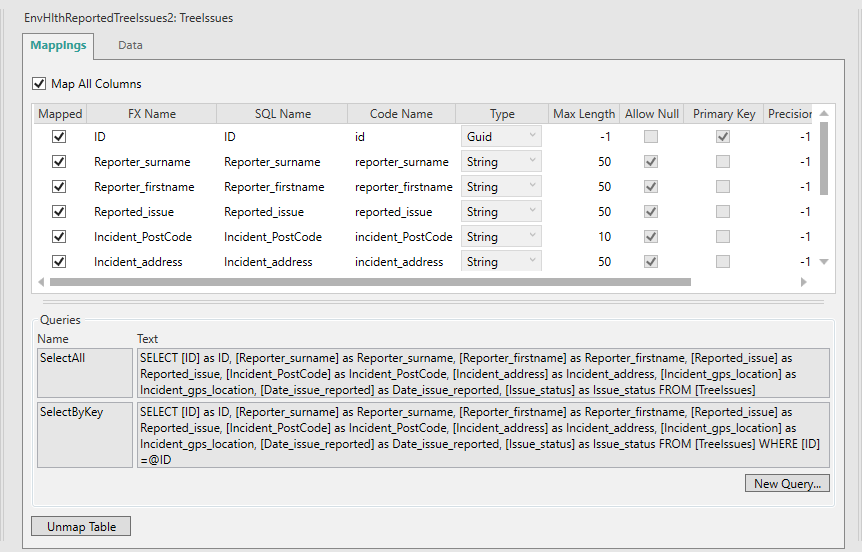
Task: Uncheck Mapped for Incident_address row
Action: click(59, 262)
